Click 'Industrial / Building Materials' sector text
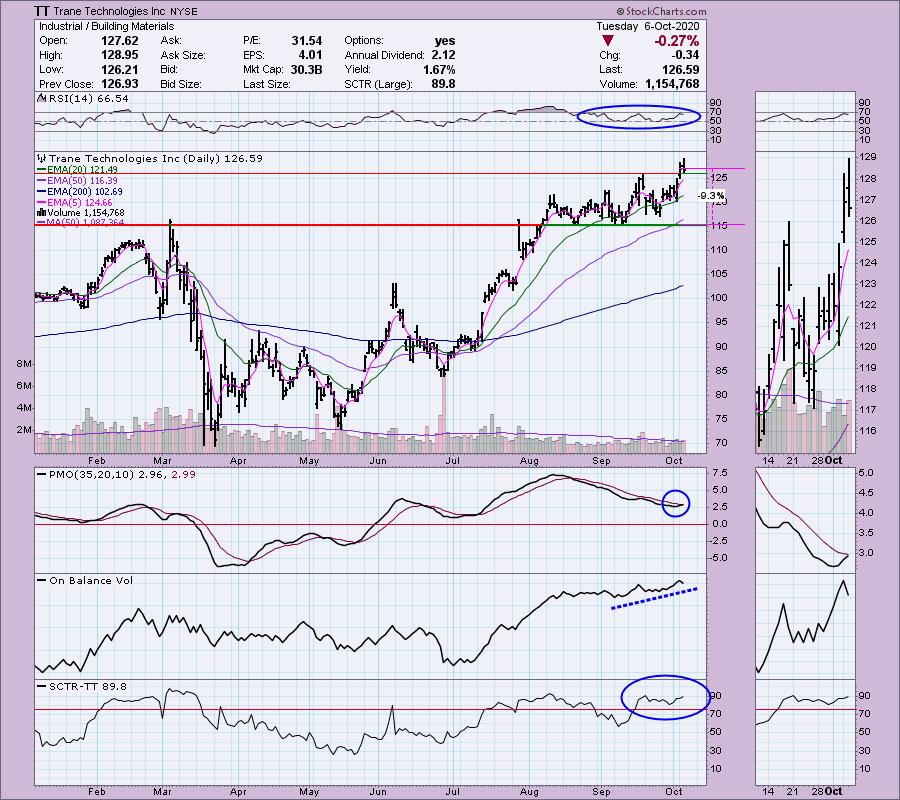 tap(107, 26)
